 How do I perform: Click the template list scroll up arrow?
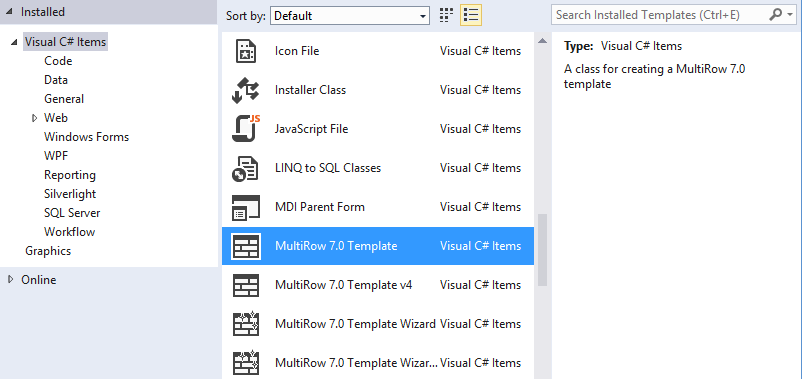543,40
